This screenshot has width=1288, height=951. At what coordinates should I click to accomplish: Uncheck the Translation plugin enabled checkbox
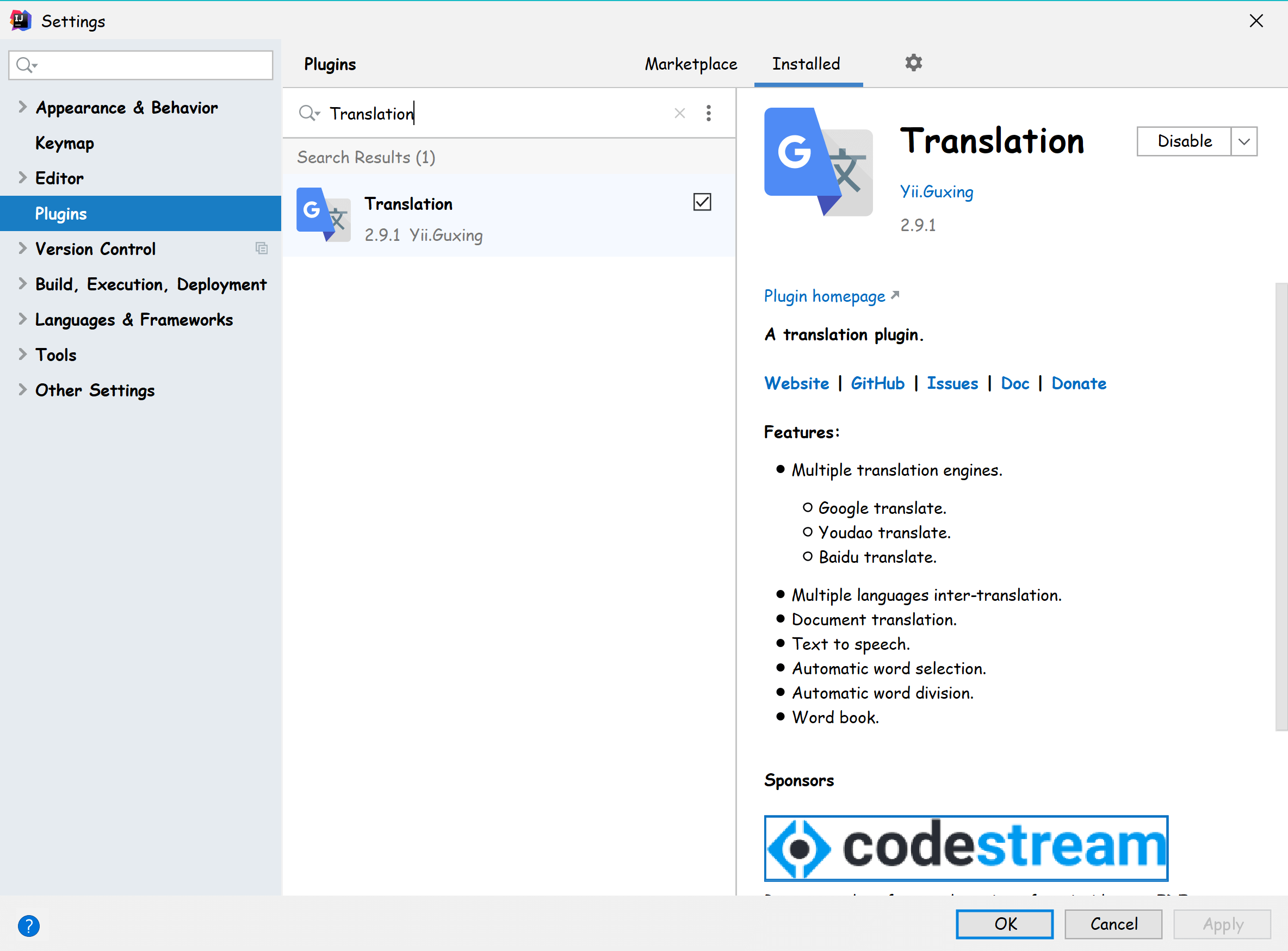tap(702, 202)
